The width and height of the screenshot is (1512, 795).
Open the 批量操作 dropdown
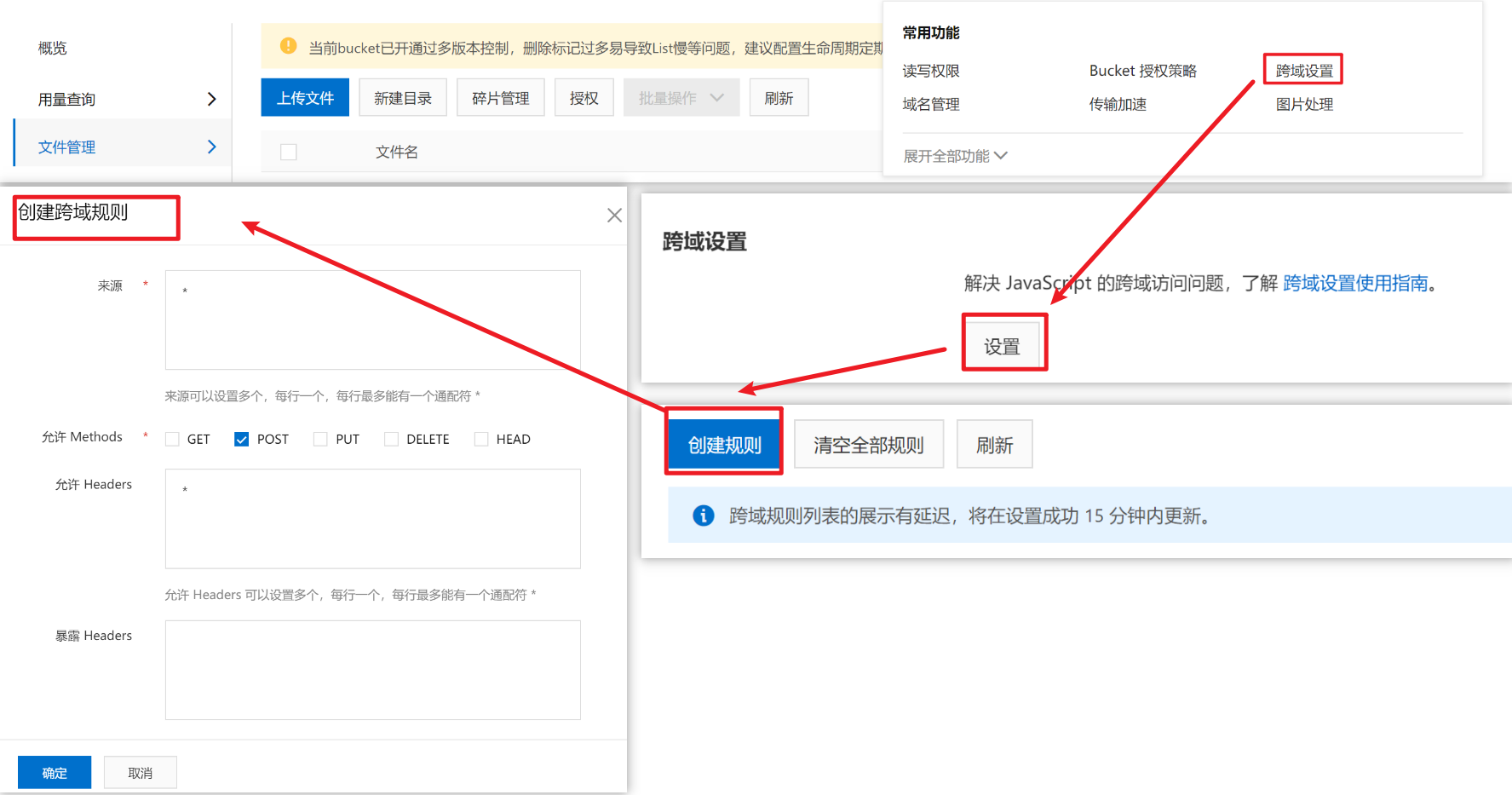[681, 98]
